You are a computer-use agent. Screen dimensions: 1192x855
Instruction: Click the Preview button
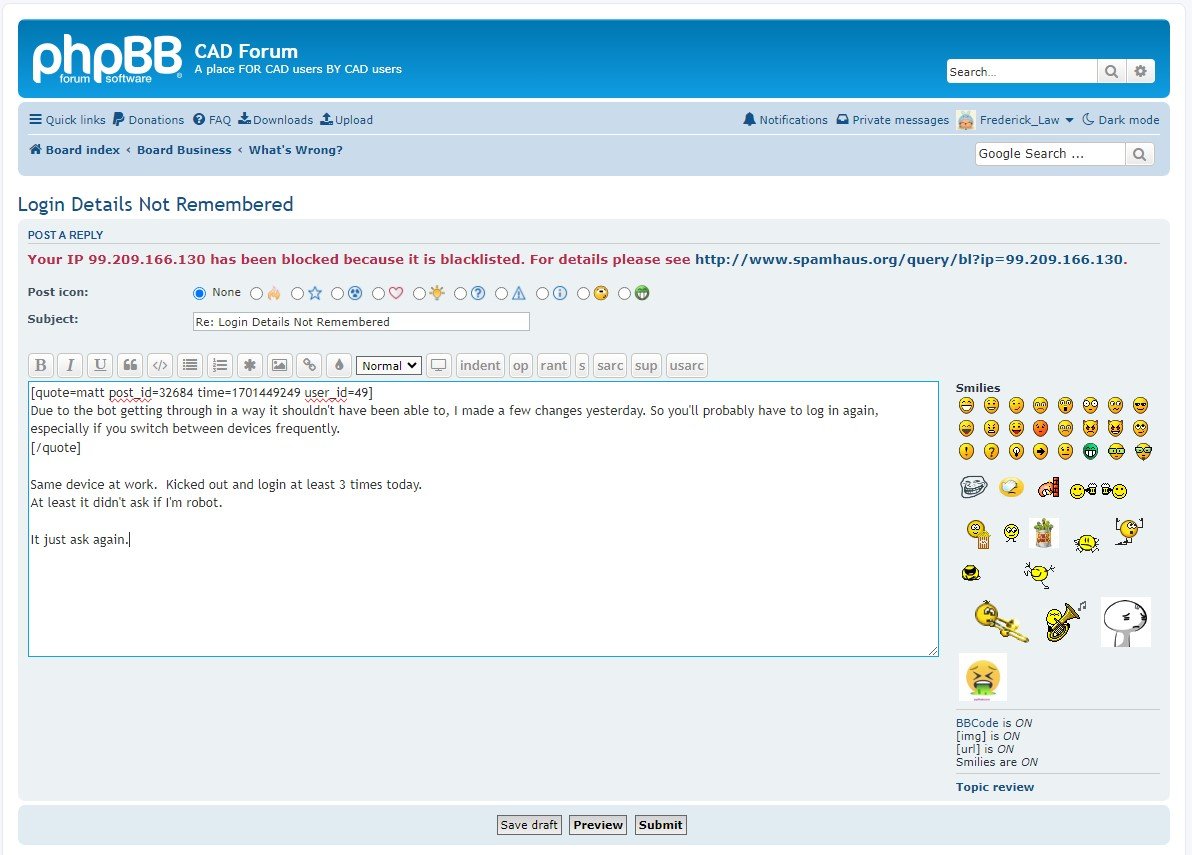tap(598, 825)
